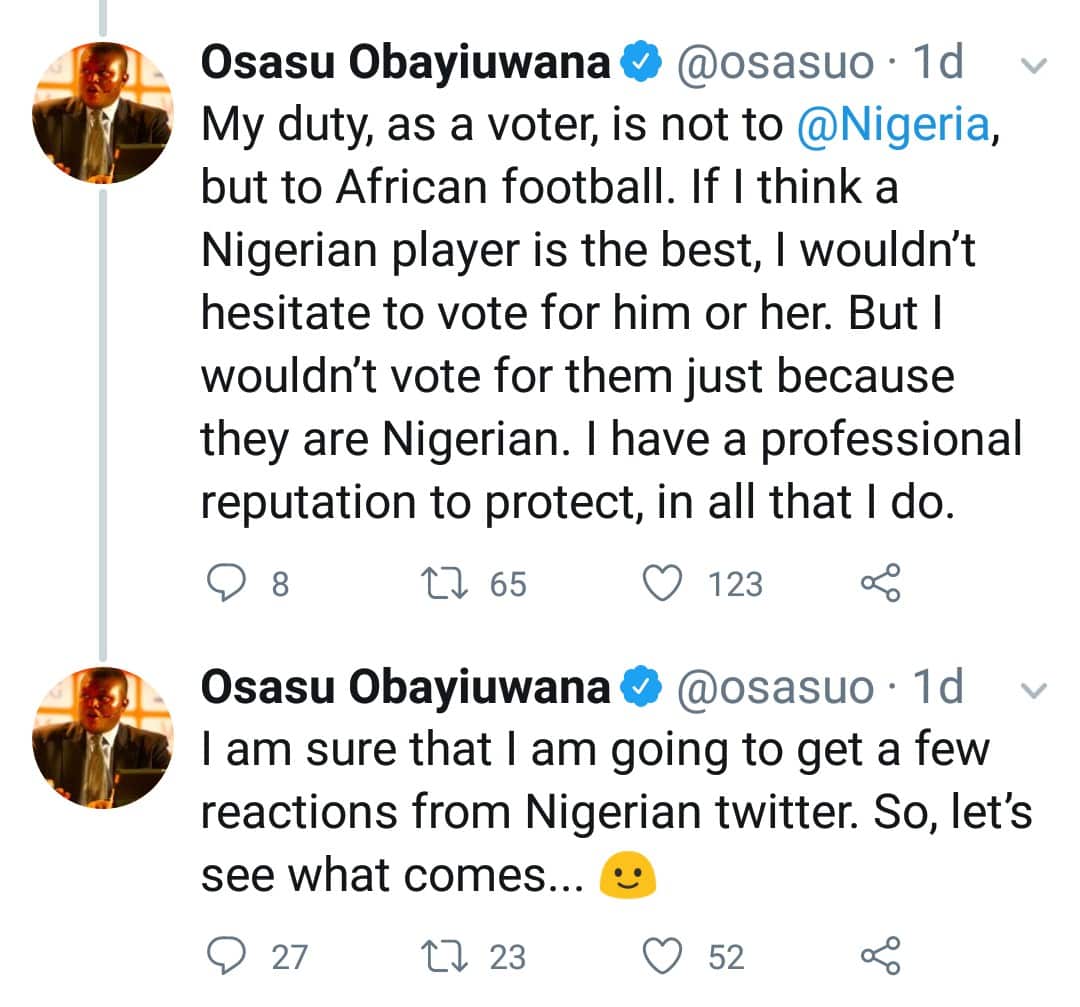Open the second tweet's 1d timestamp
Viewport: 1080px width, 1007px height.
pyautogui.click(x=937, y=688)
